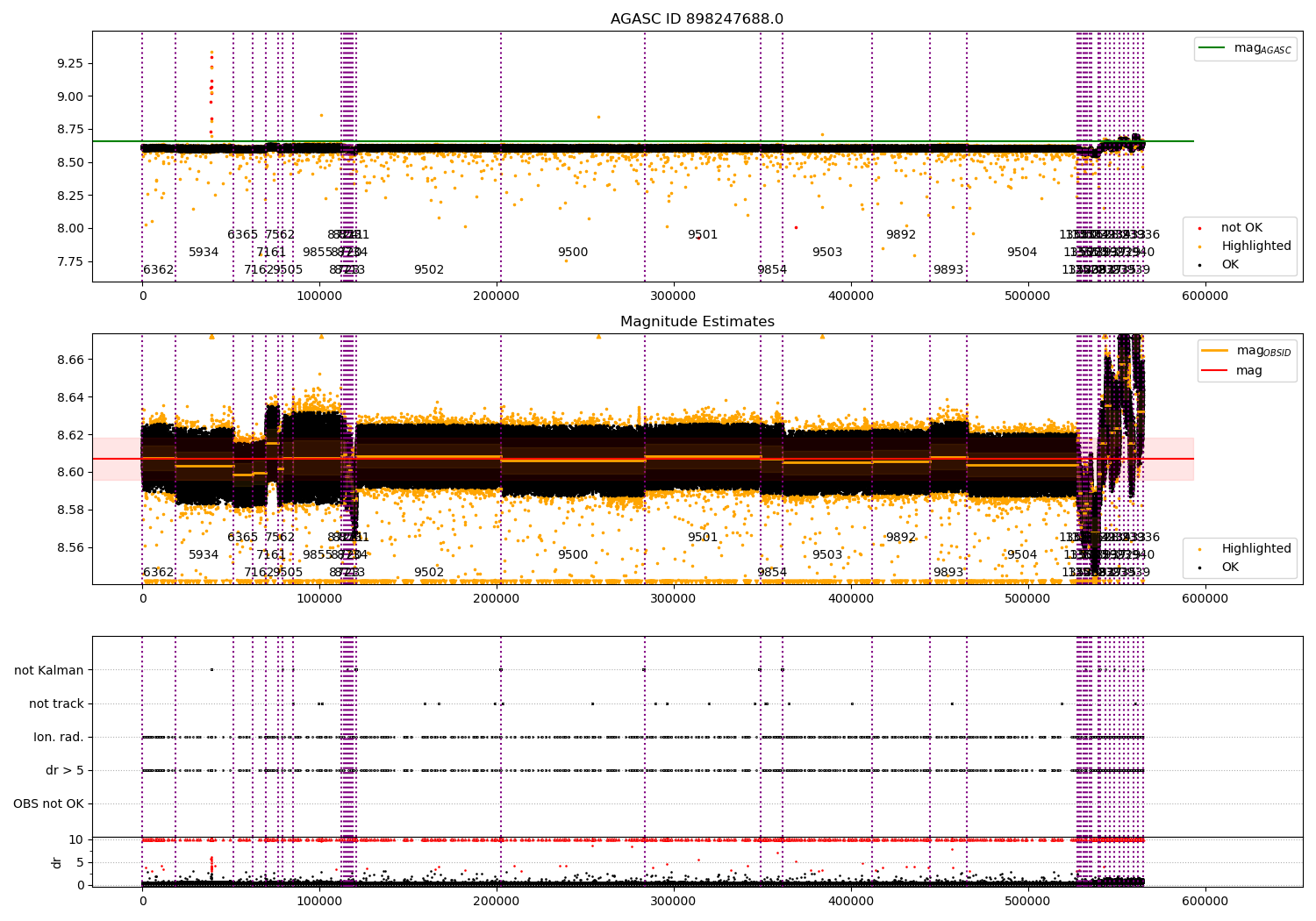Select the 'not Kalman' row label
This screenshot has height=921, width=1316.
pyautogui.click(x=49, y=670)
